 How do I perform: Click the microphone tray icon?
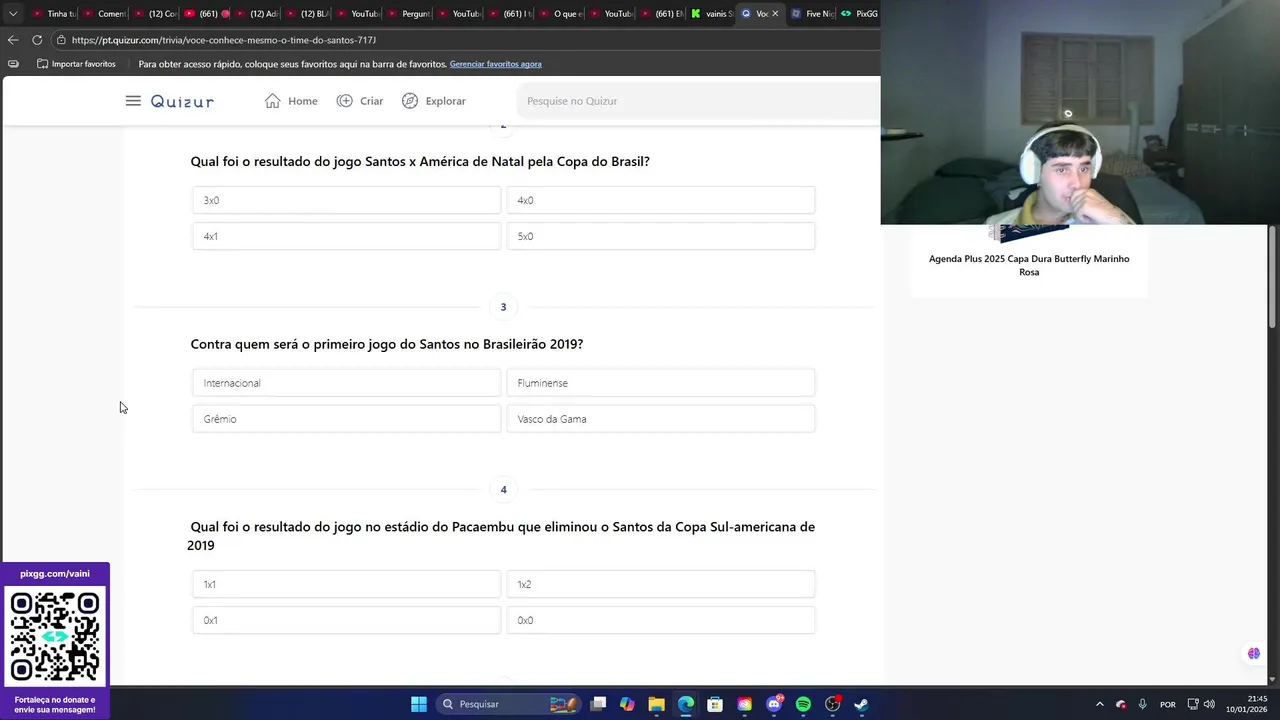coord(1142,704)
